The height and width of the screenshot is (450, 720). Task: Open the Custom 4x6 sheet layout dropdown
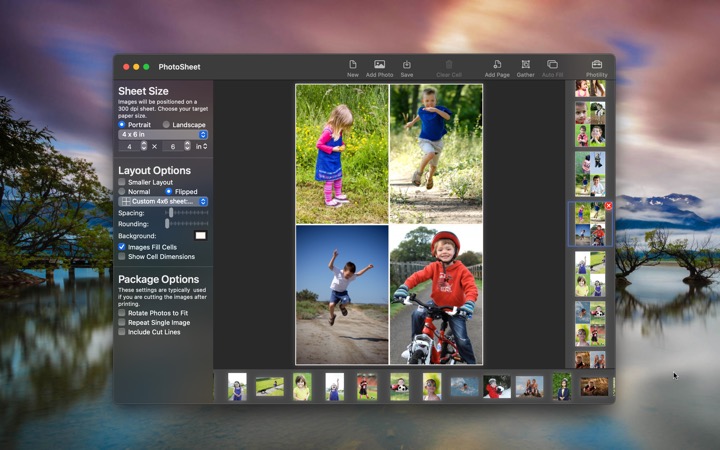tap(163, 202)
